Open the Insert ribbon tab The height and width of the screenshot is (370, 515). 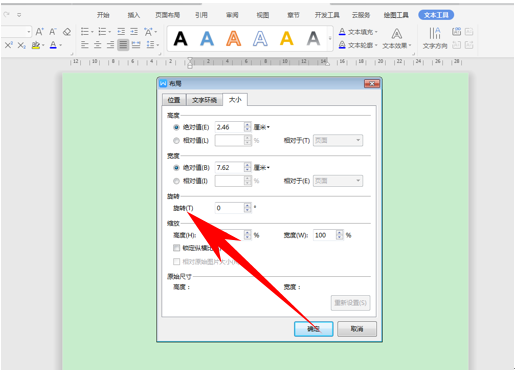pyautogui.click(x=133, y=15)
